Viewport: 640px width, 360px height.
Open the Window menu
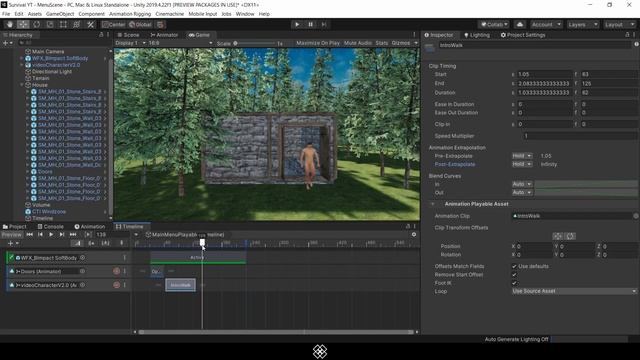(245, 14)
